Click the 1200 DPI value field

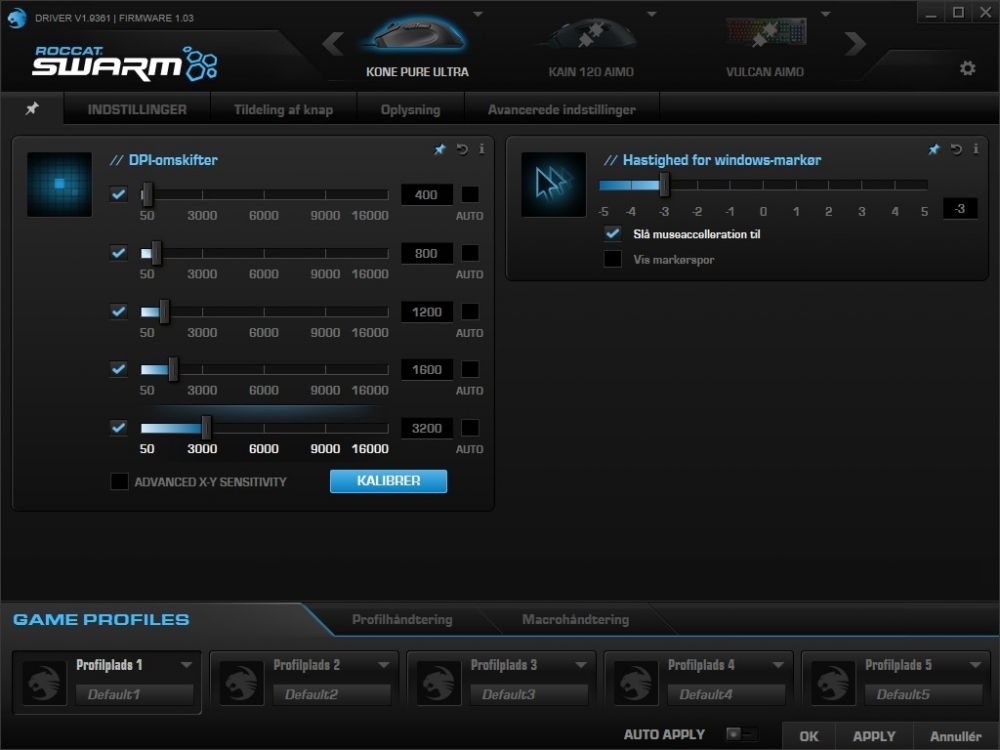click(427, 312)
